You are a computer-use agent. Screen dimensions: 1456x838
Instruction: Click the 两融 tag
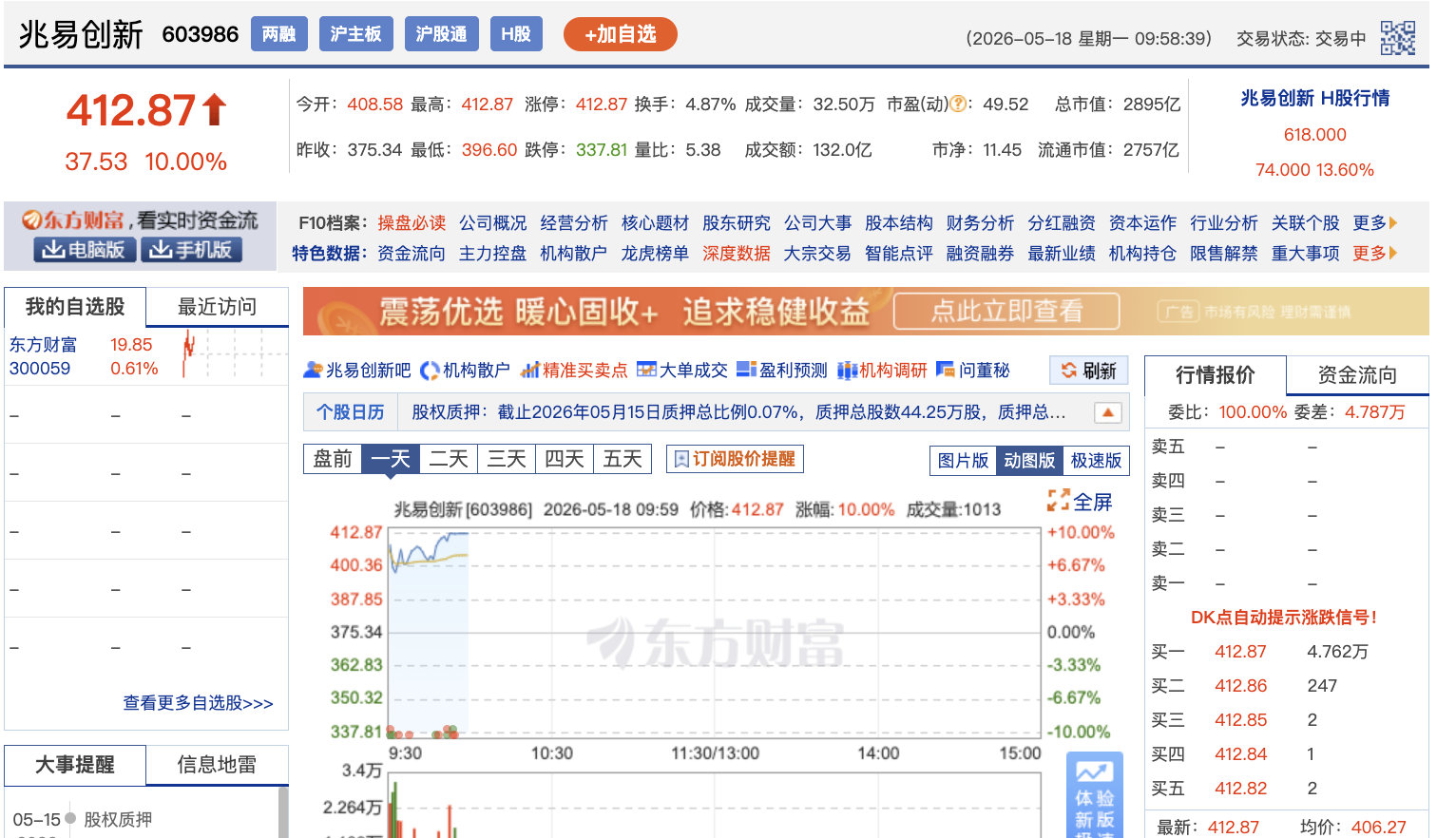278,34
